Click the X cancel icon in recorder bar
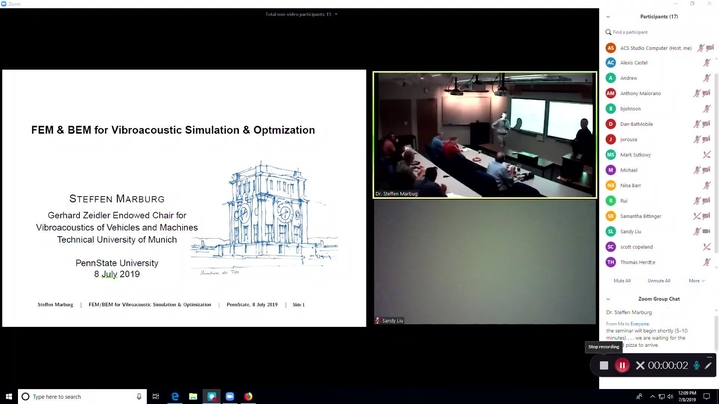Image resolution: width=719 pixels, height=404 pixels. [x=640, y=366]
